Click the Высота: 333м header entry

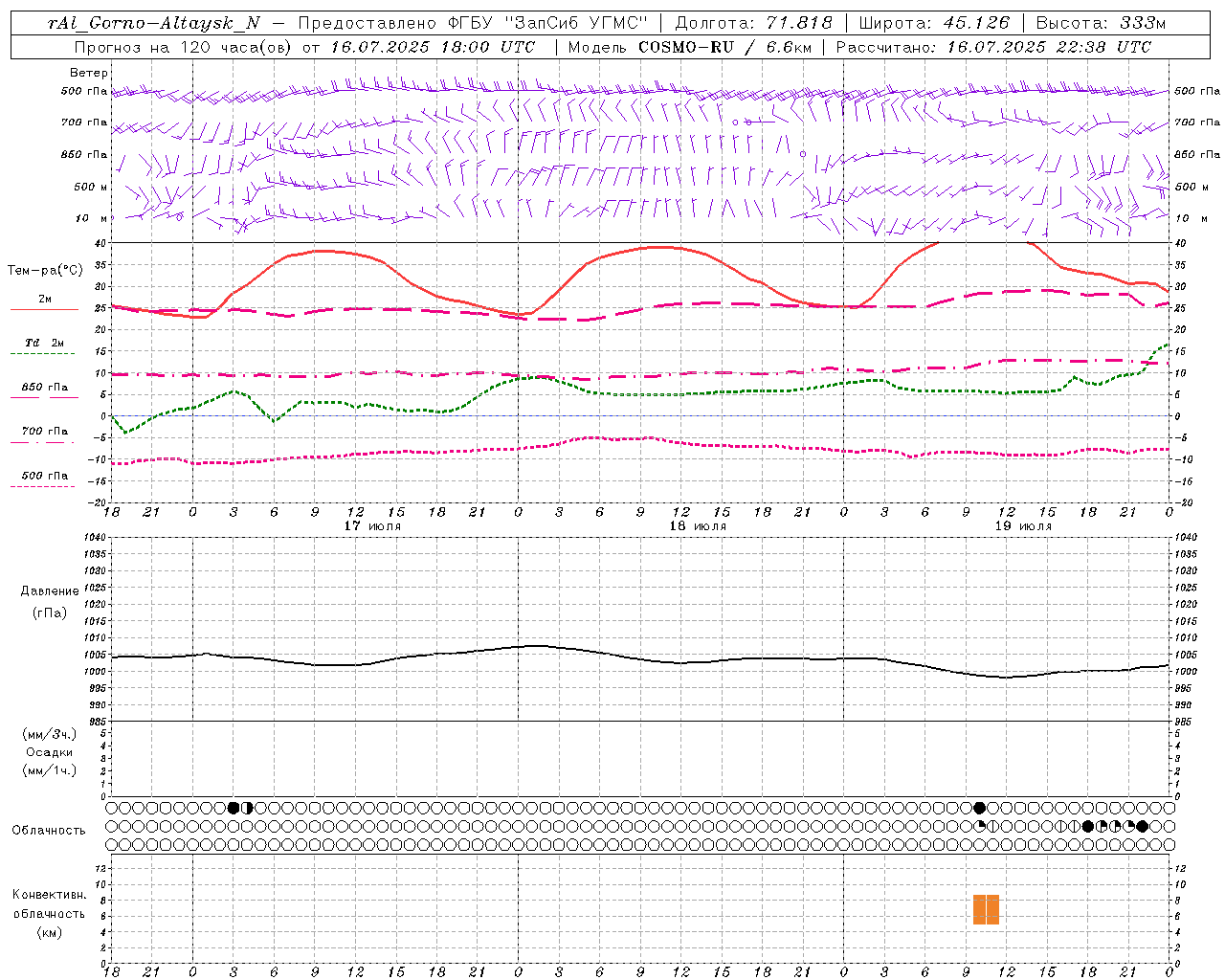(1101, 23)
